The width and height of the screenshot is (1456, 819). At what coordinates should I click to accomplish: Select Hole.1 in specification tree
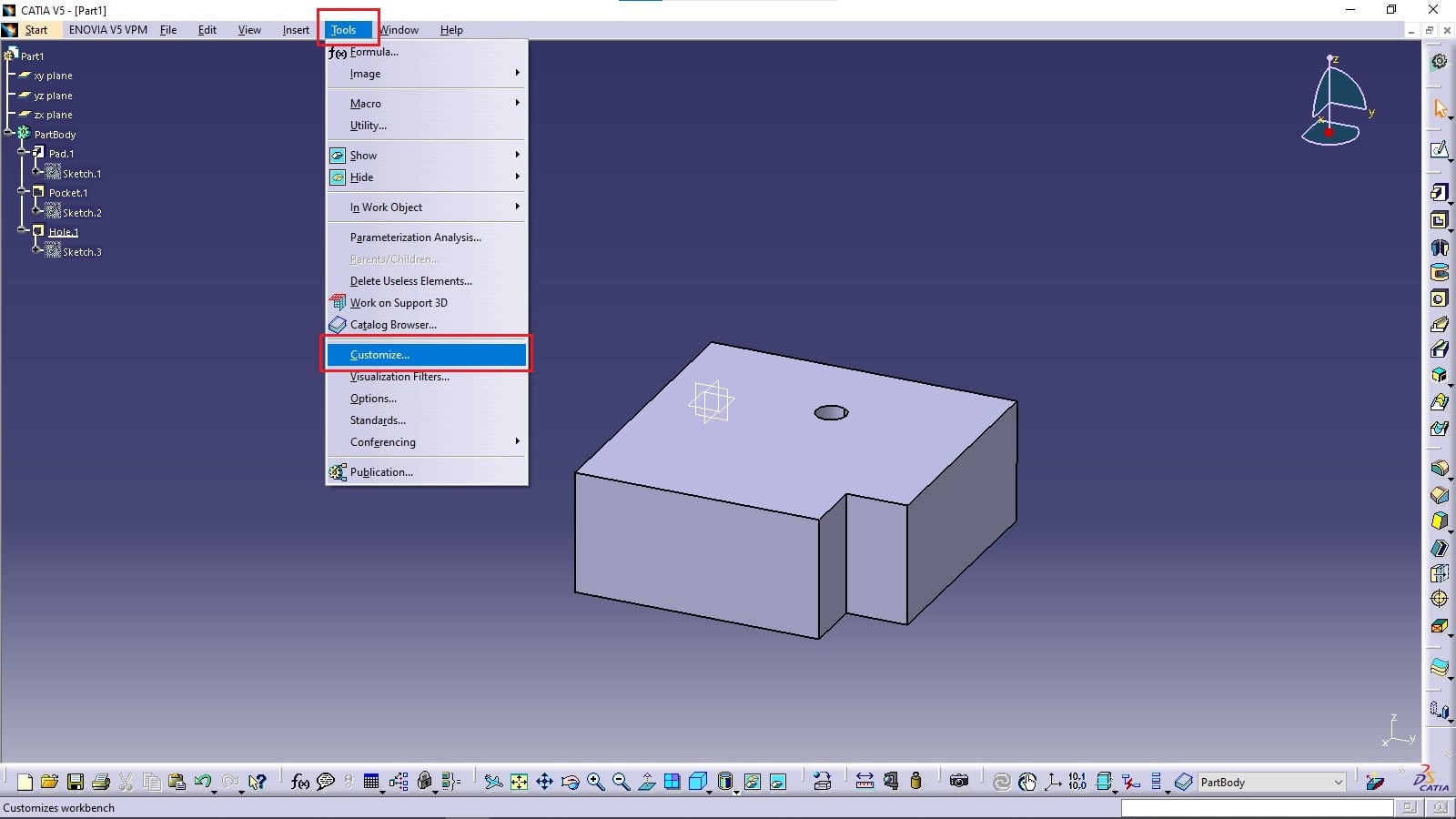63,232
